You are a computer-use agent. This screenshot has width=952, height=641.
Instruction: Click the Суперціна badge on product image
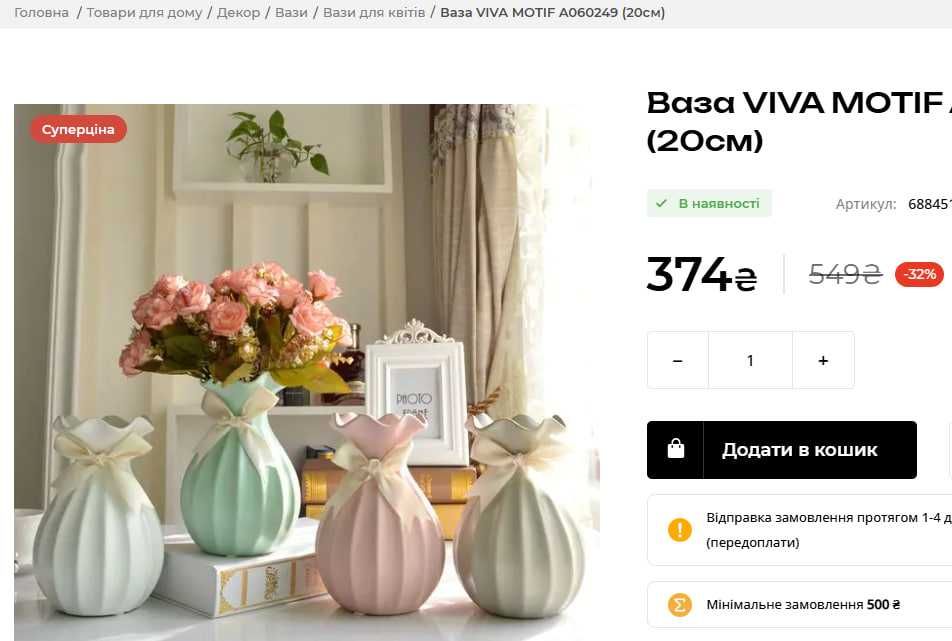tap(78, 129)
